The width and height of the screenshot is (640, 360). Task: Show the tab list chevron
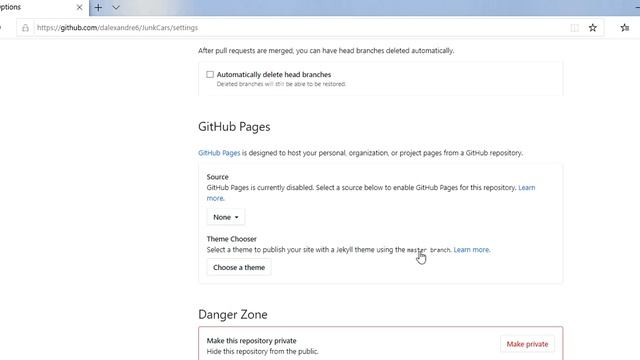116,7
